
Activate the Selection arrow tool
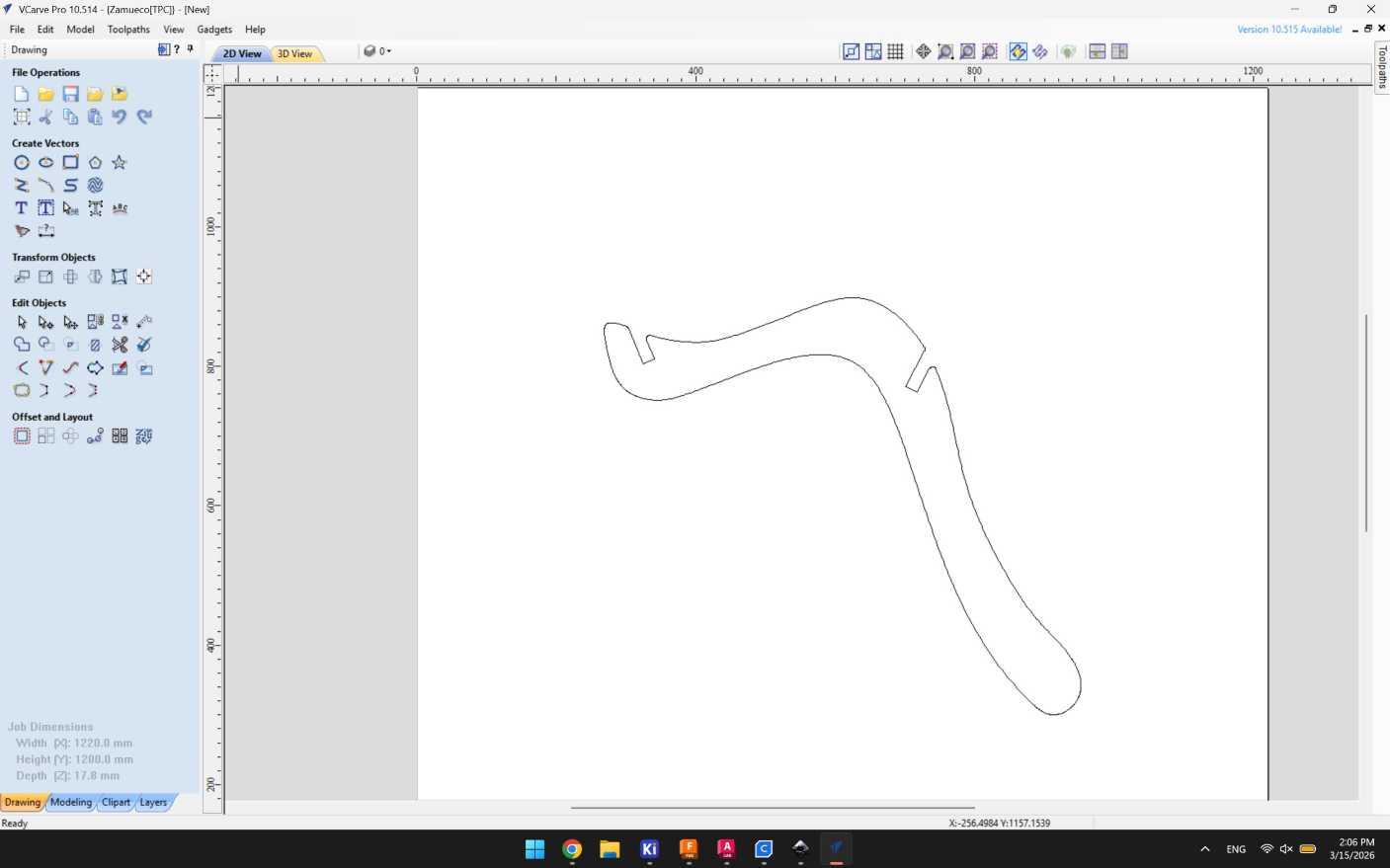click(21, 322)
